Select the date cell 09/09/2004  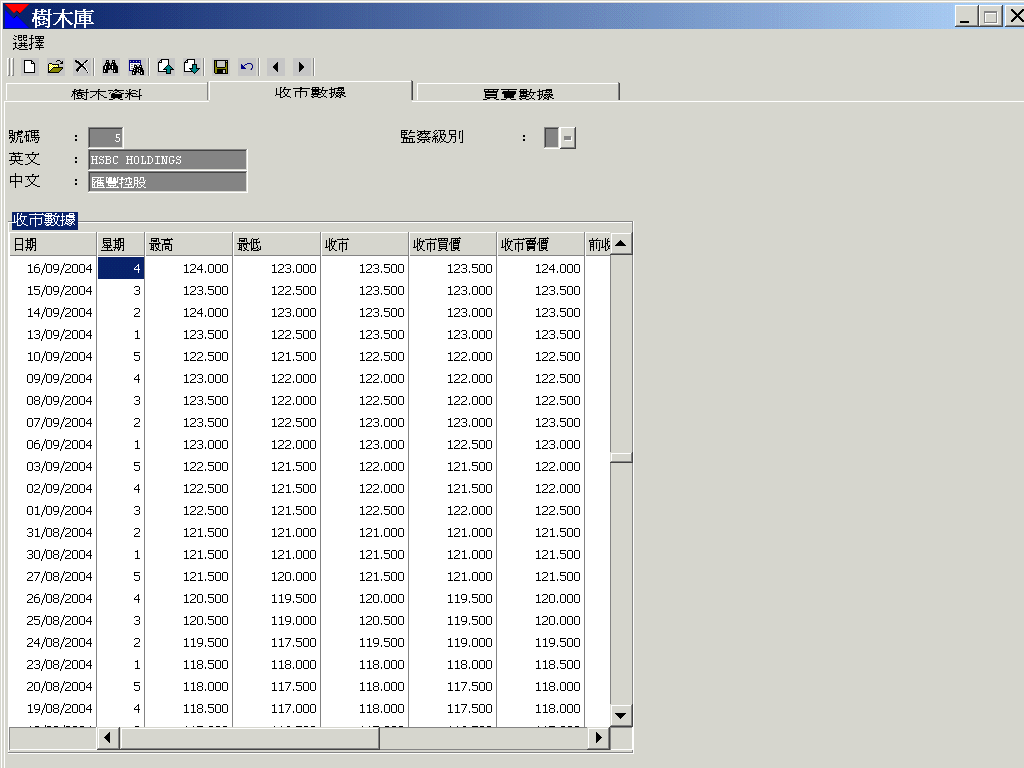pos(53,379)
